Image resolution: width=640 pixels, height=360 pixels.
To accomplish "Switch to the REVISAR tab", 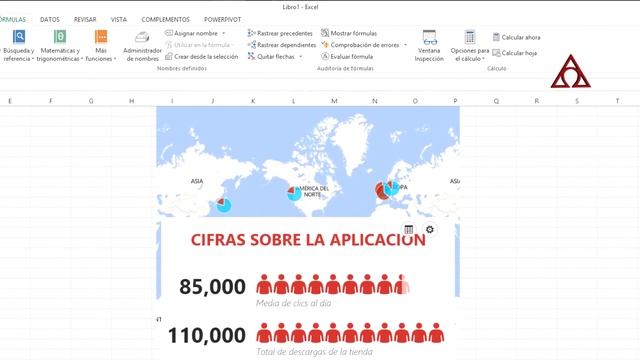I will (x=85, y=20).
